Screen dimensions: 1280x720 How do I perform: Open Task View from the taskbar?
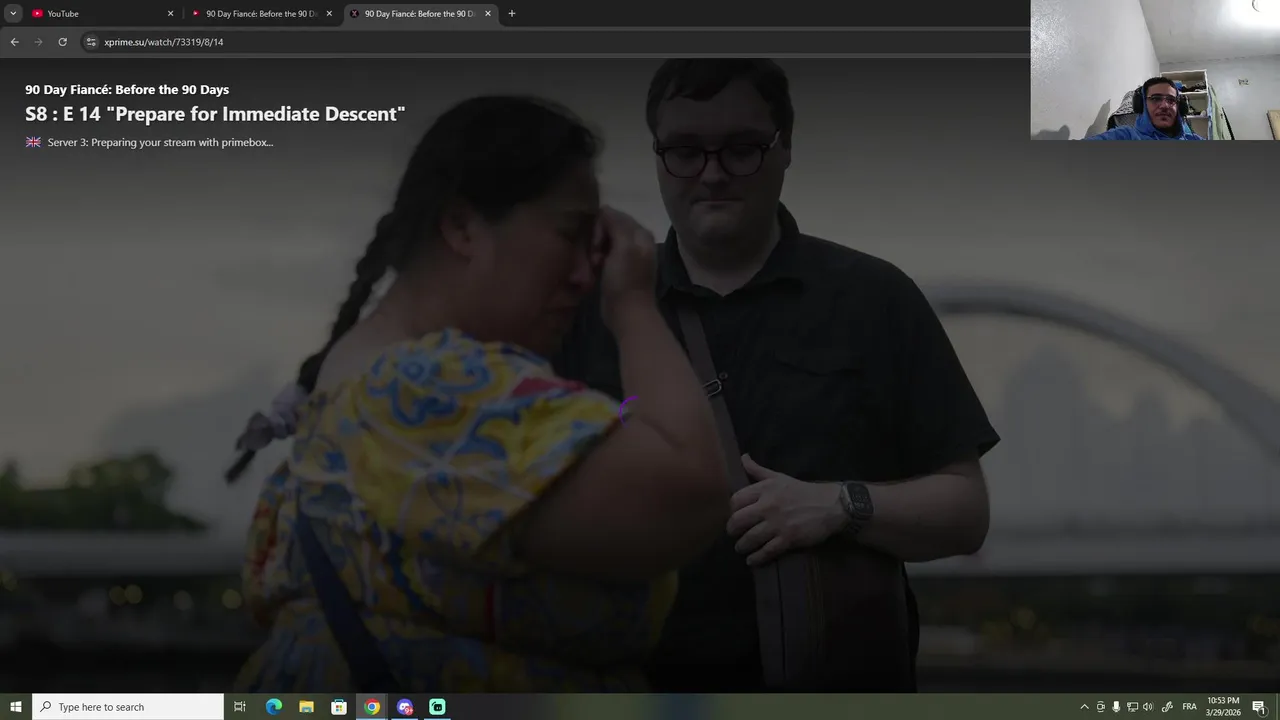[240, 707]
